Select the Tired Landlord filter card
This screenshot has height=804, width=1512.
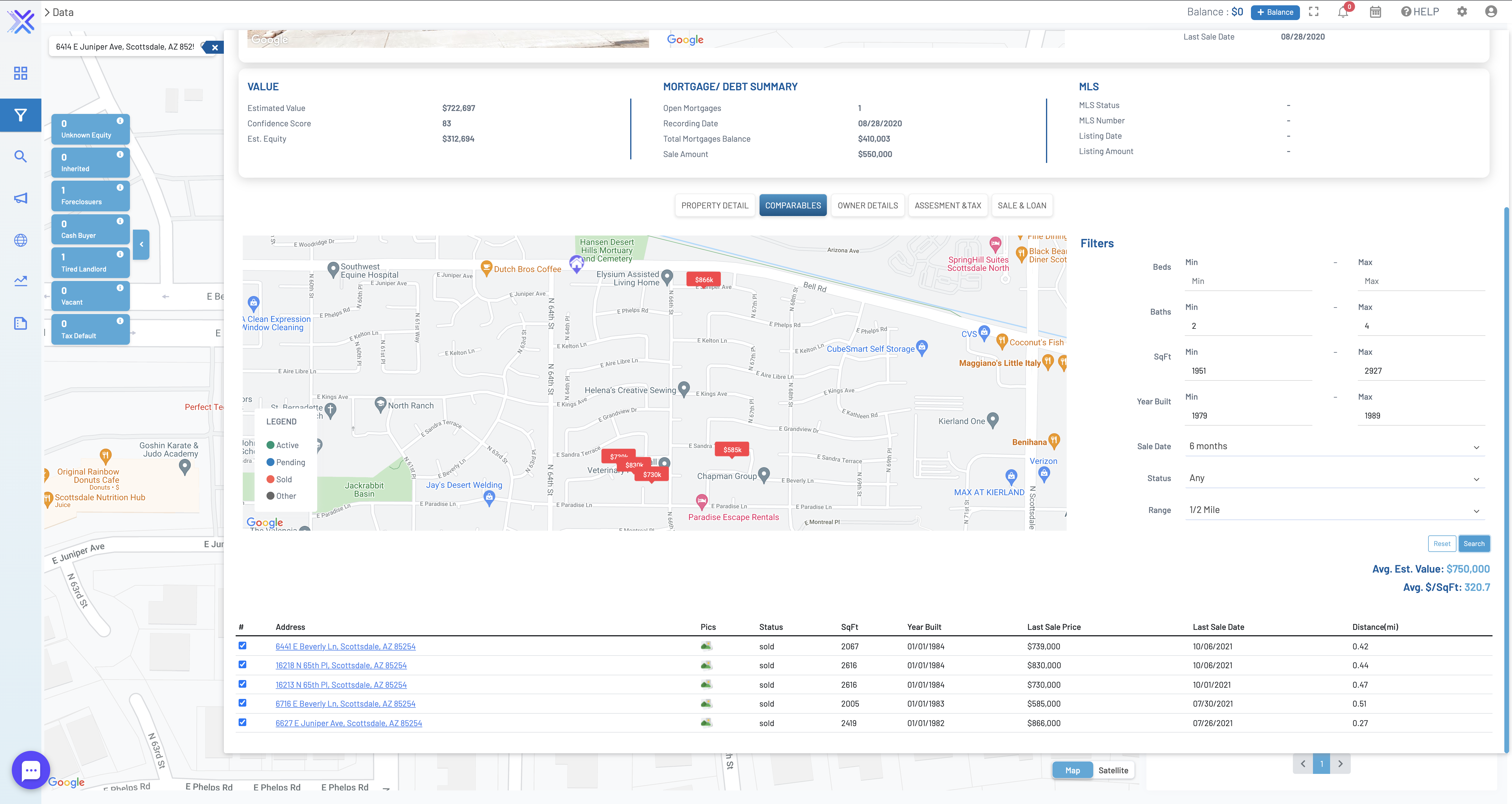(90, 262)
